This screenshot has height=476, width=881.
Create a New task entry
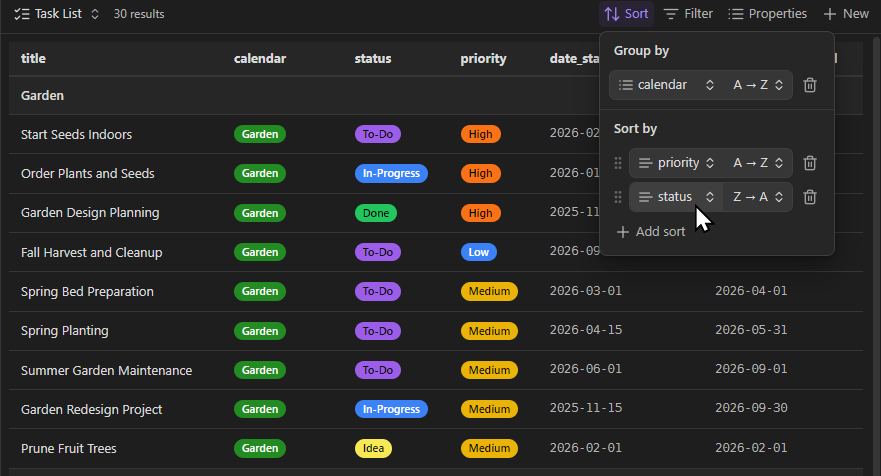click(x=845, y=14)
